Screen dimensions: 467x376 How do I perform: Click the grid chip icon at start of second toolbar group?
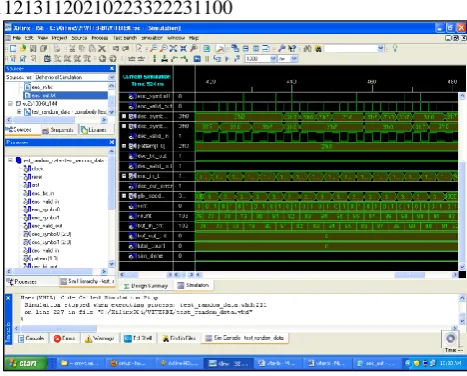(x=47, y=59)
